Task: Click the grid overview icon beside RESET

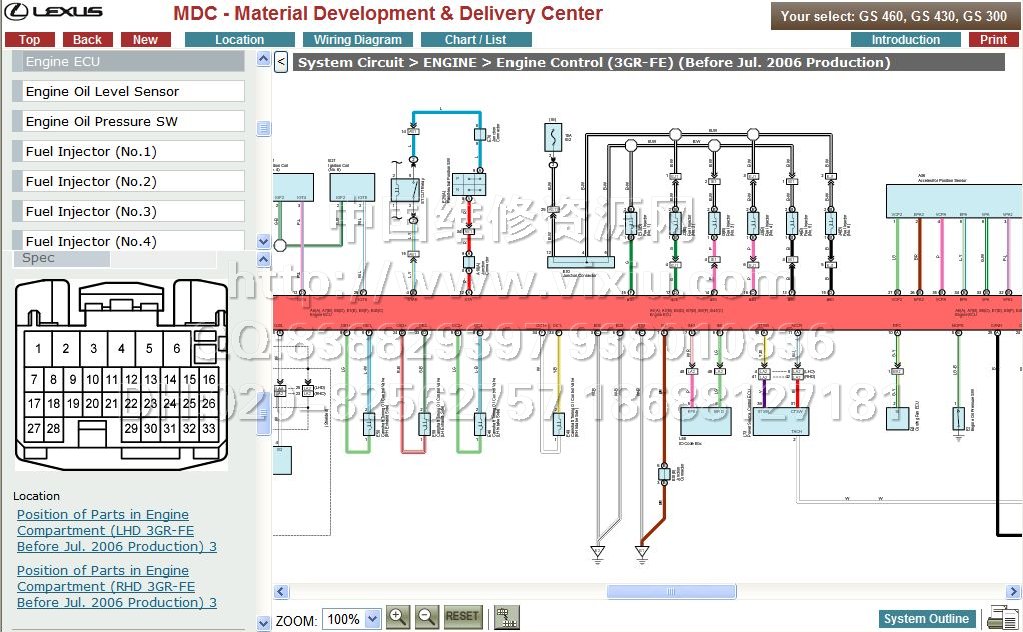Action: [507, 618]
